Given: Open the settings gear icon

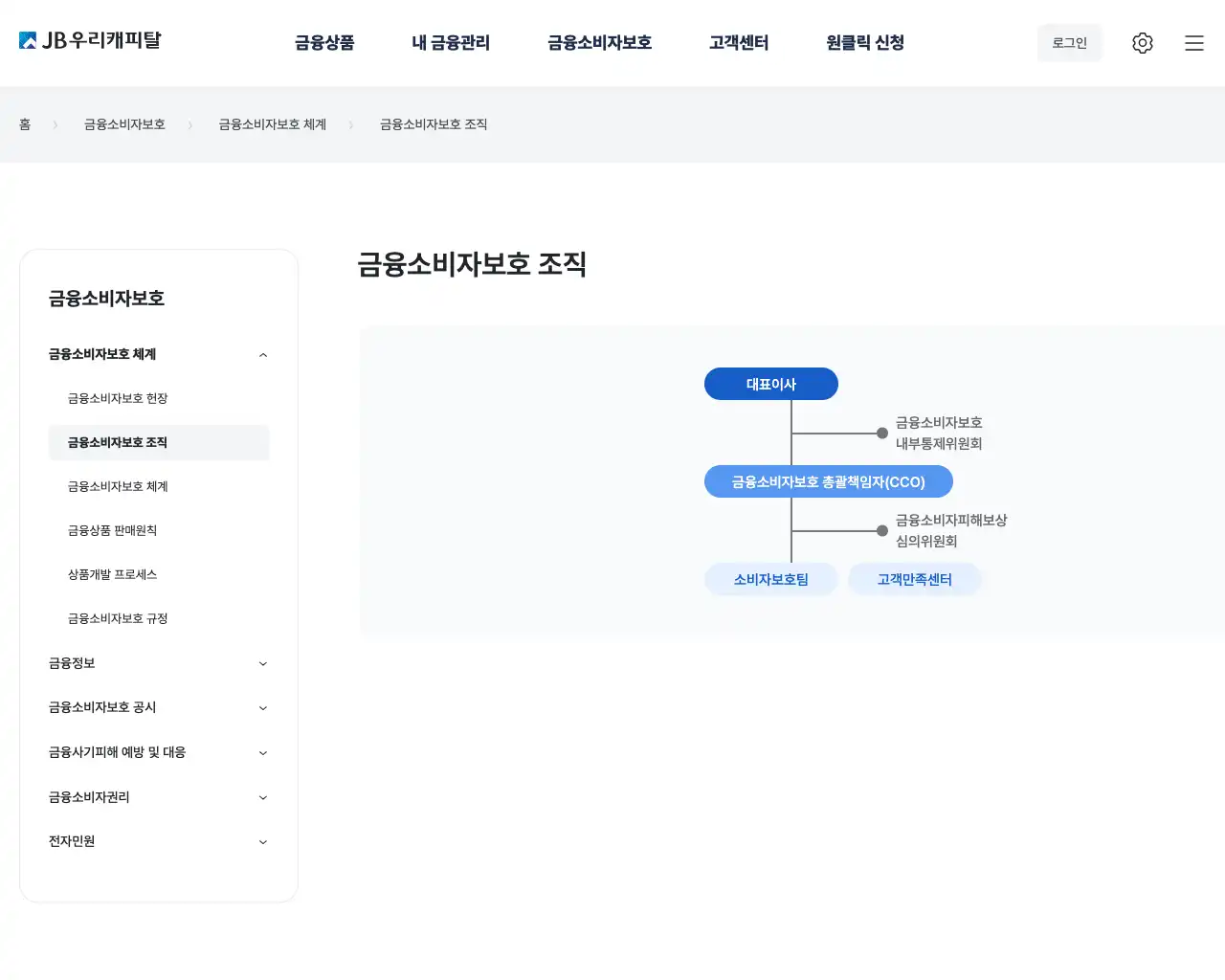Looking at the screenshot, I should (x=1142, y=43).
